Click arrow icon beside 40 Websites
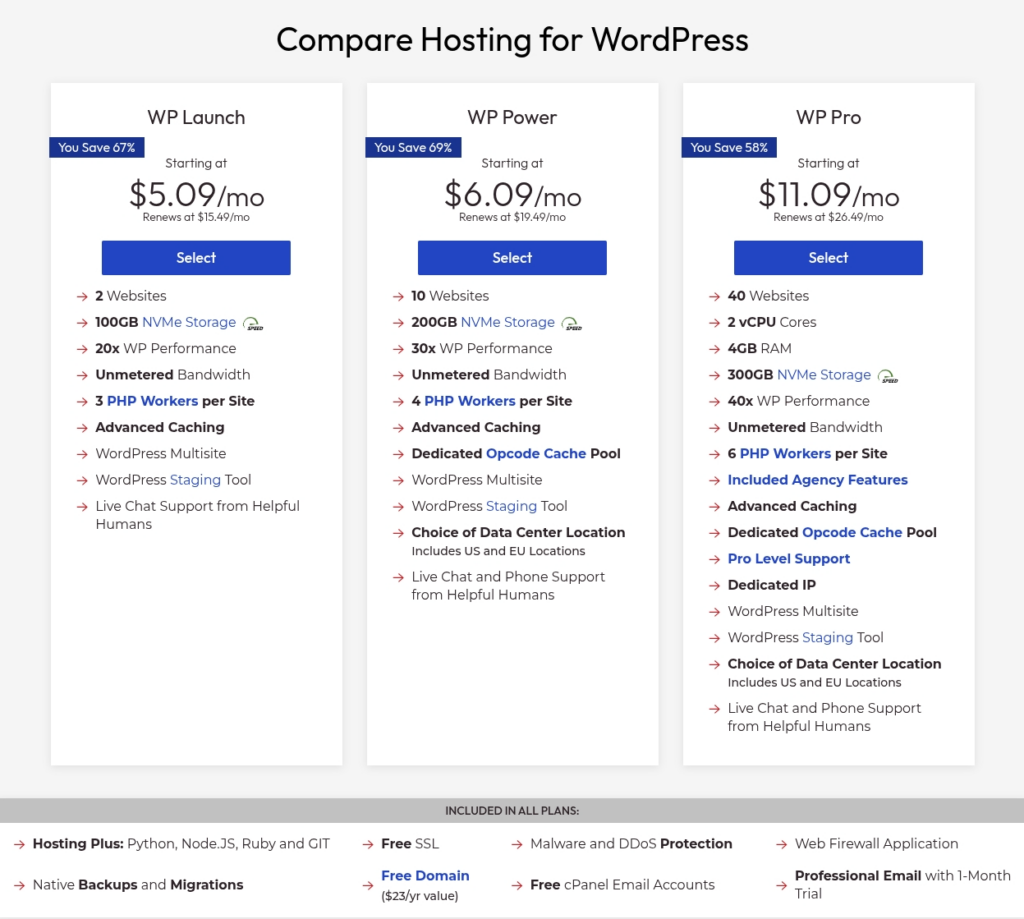The height and width of the screenshot is (919, 1024). point(714,297)
